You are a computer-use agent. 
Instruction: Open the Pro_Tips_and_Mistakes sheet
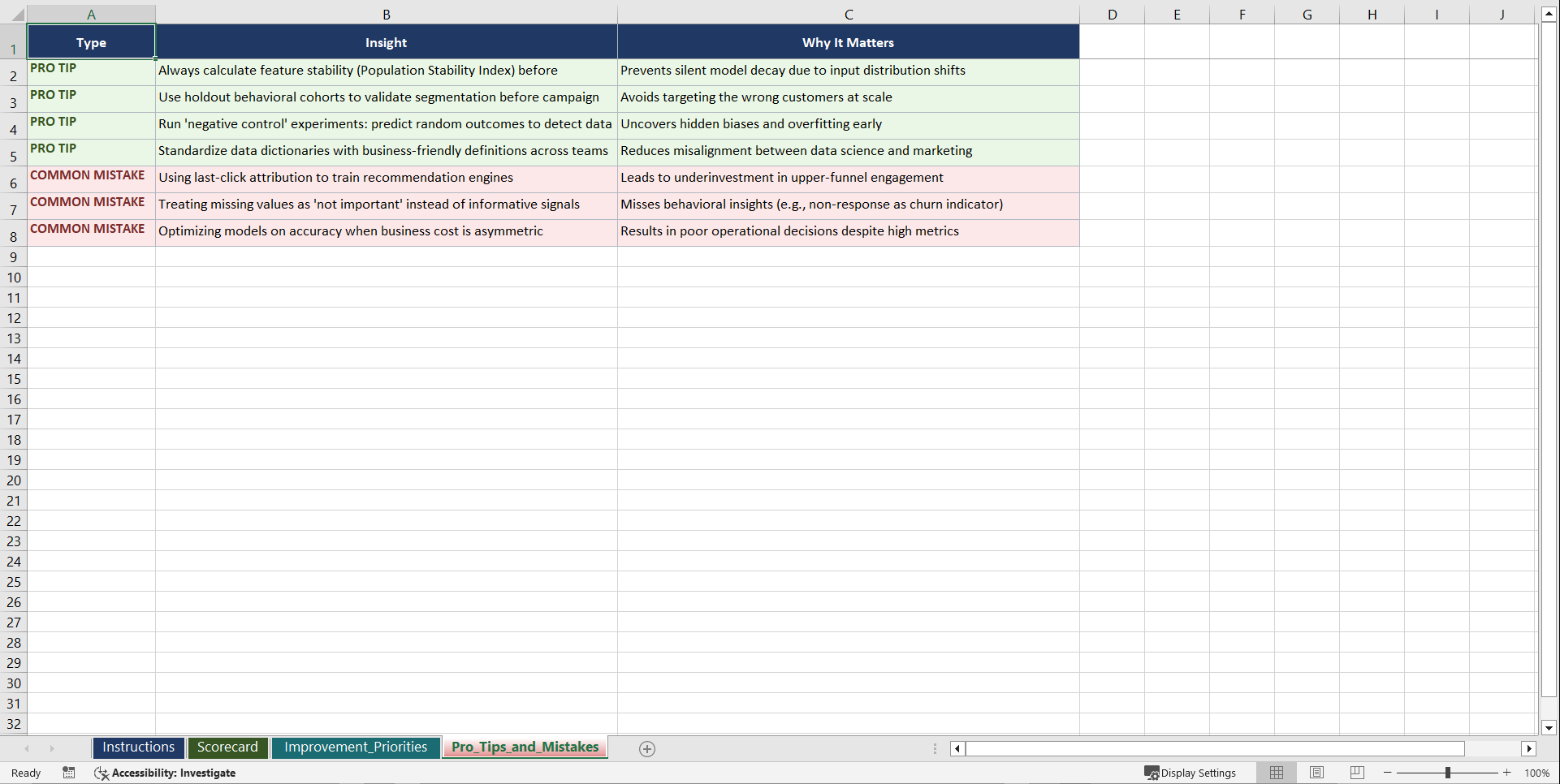(x=525, y=747)
